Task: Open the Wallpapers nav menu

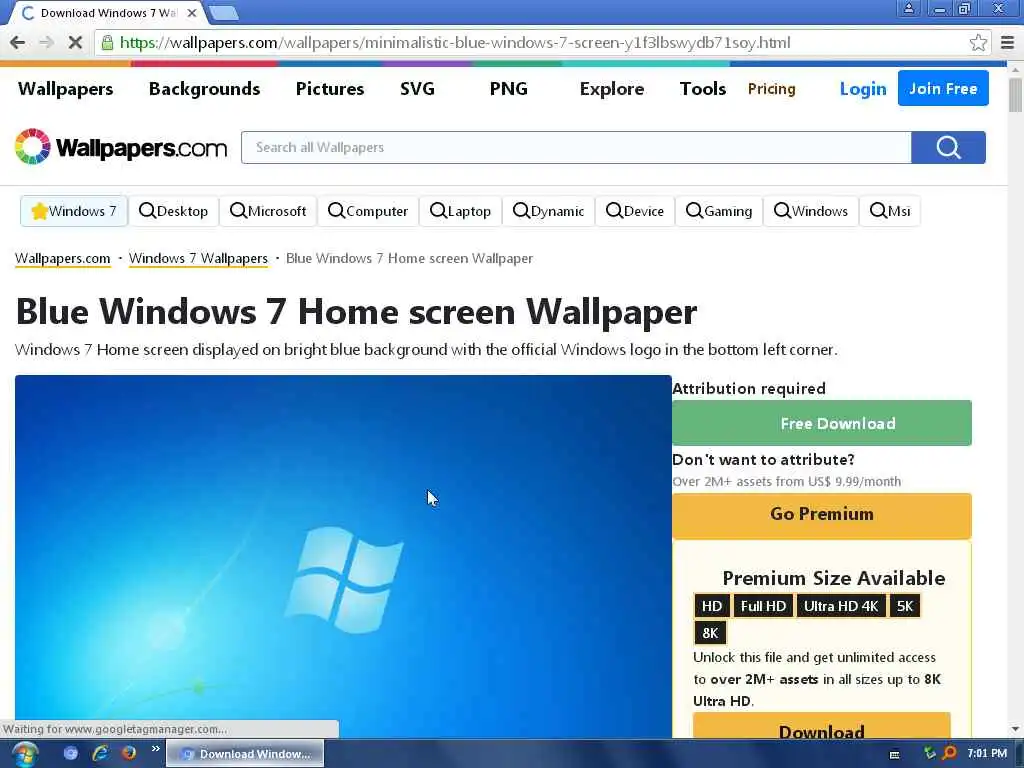Action: (x=65, y=89)
